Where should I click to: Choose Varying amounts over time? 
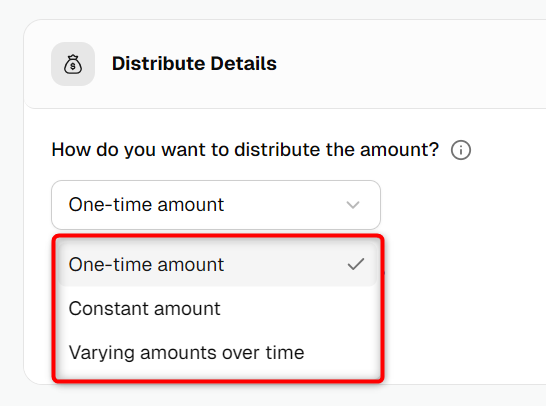click(x=217, y=352)
